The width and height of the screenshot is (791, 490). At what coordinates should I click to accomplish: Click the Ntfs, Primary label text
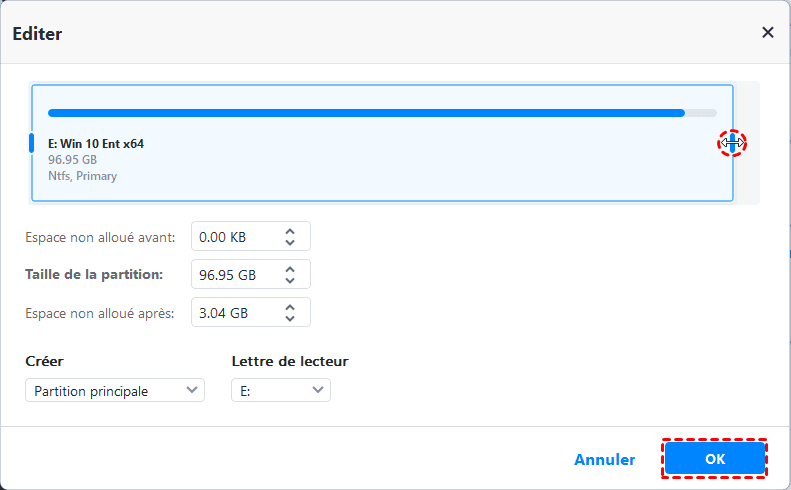point(82,176)
